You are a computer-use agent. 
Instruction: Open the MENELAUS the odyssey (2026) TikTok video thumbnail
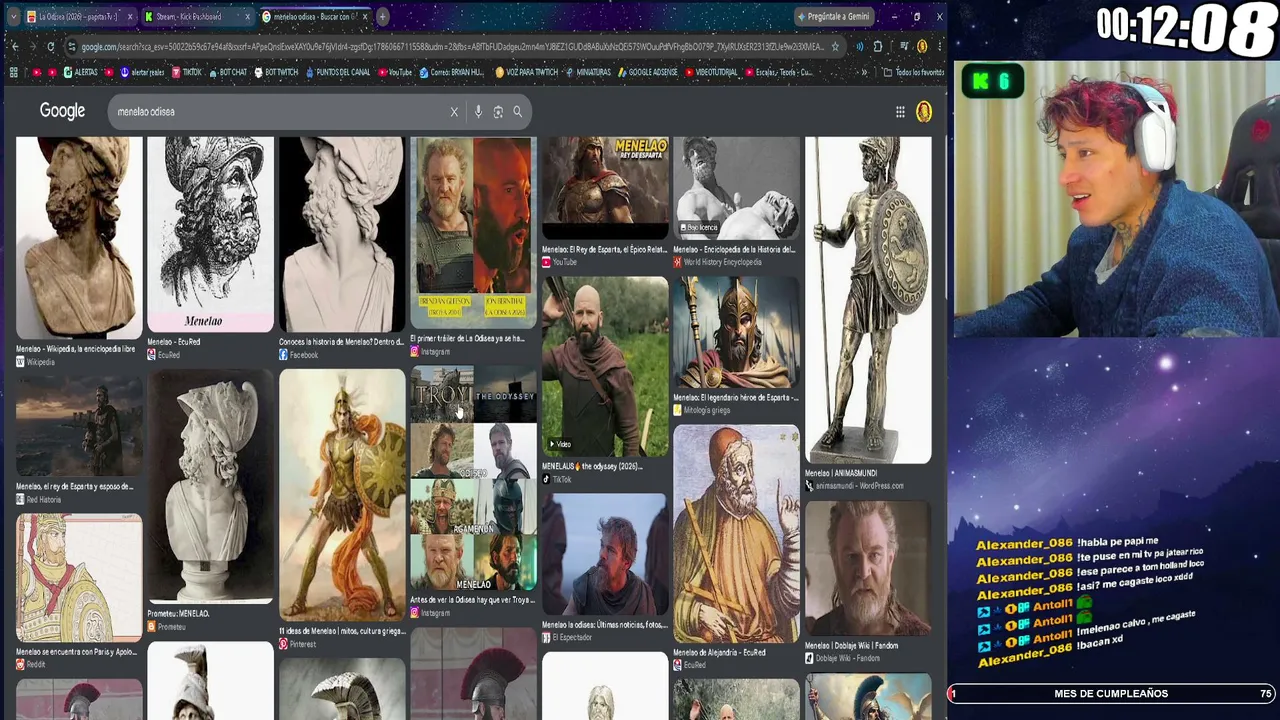click(605, 367)
